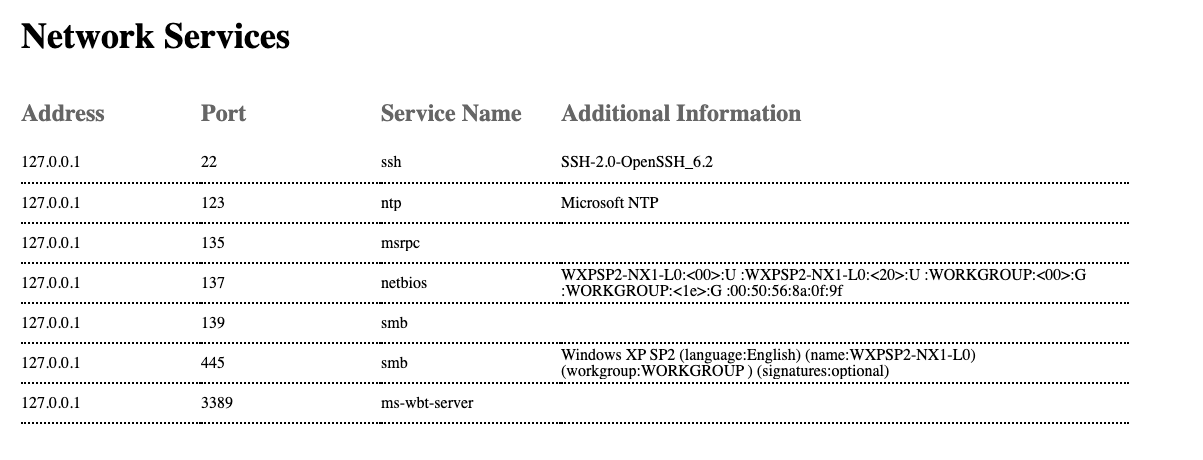Click the Port column header
The image size is (1203, 460).
coord(223,114)
